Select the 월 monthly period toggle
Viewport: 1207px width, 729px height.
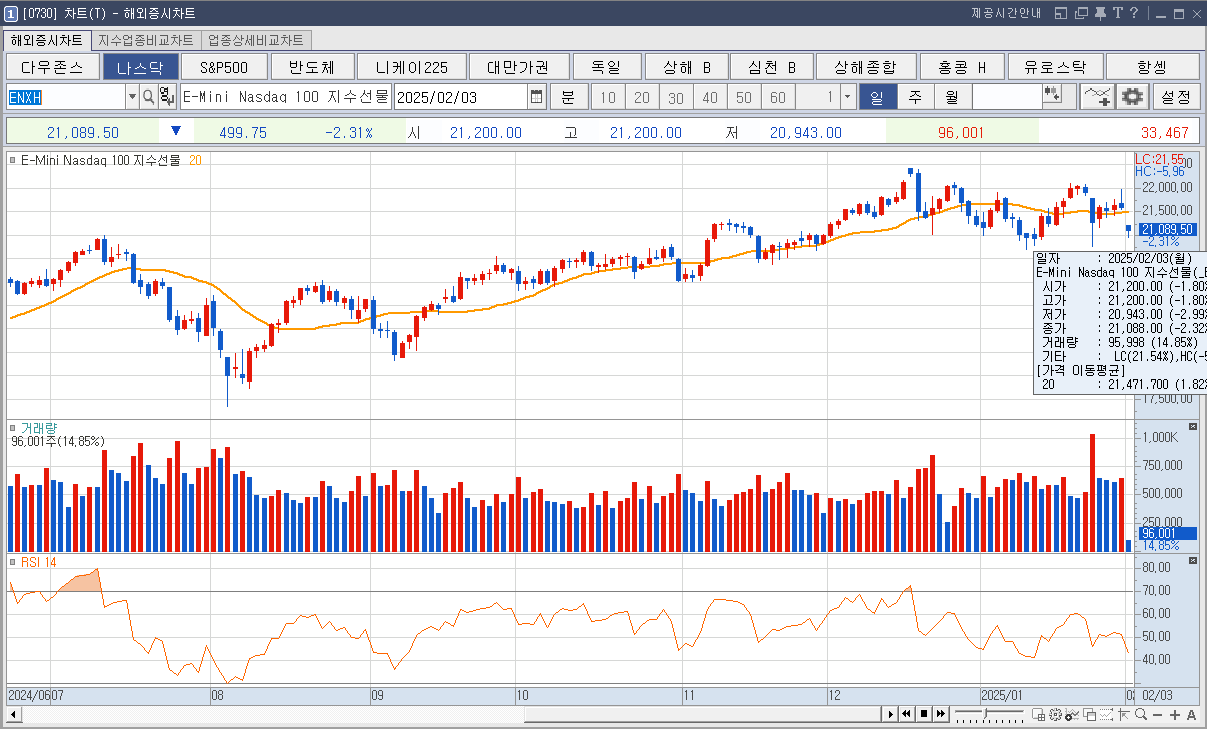[952, 97]
